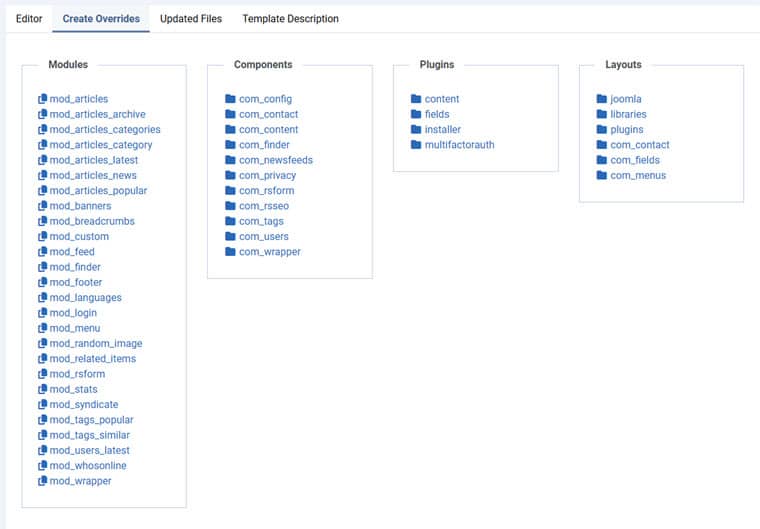Click the copy icon beside mod_articles
760x529 pixels.
[43, 98]
